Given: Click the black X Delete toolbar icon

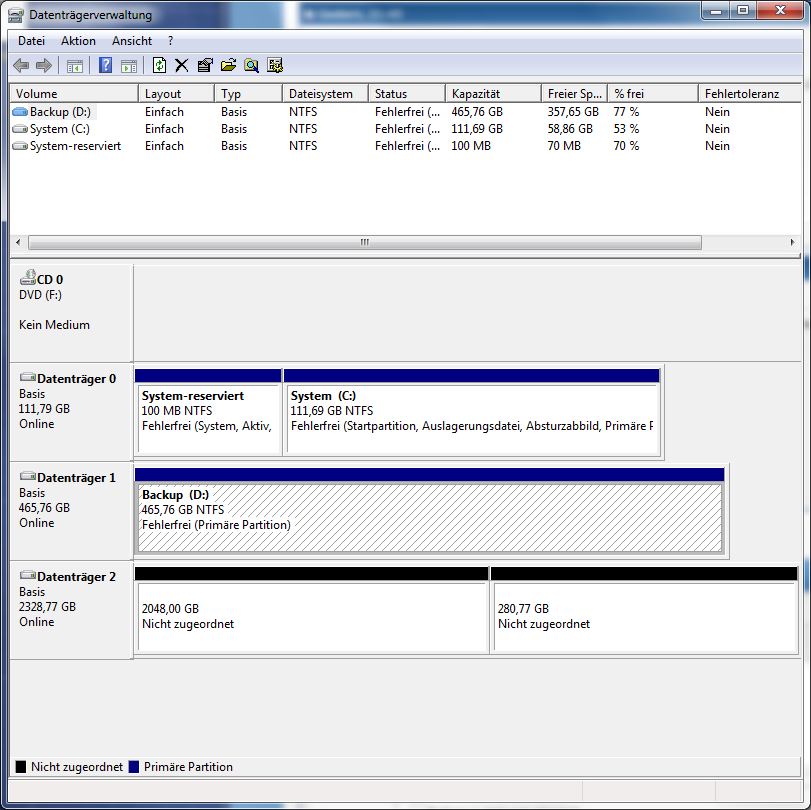Looking at the screenshot, I should [x=182, y=65].
